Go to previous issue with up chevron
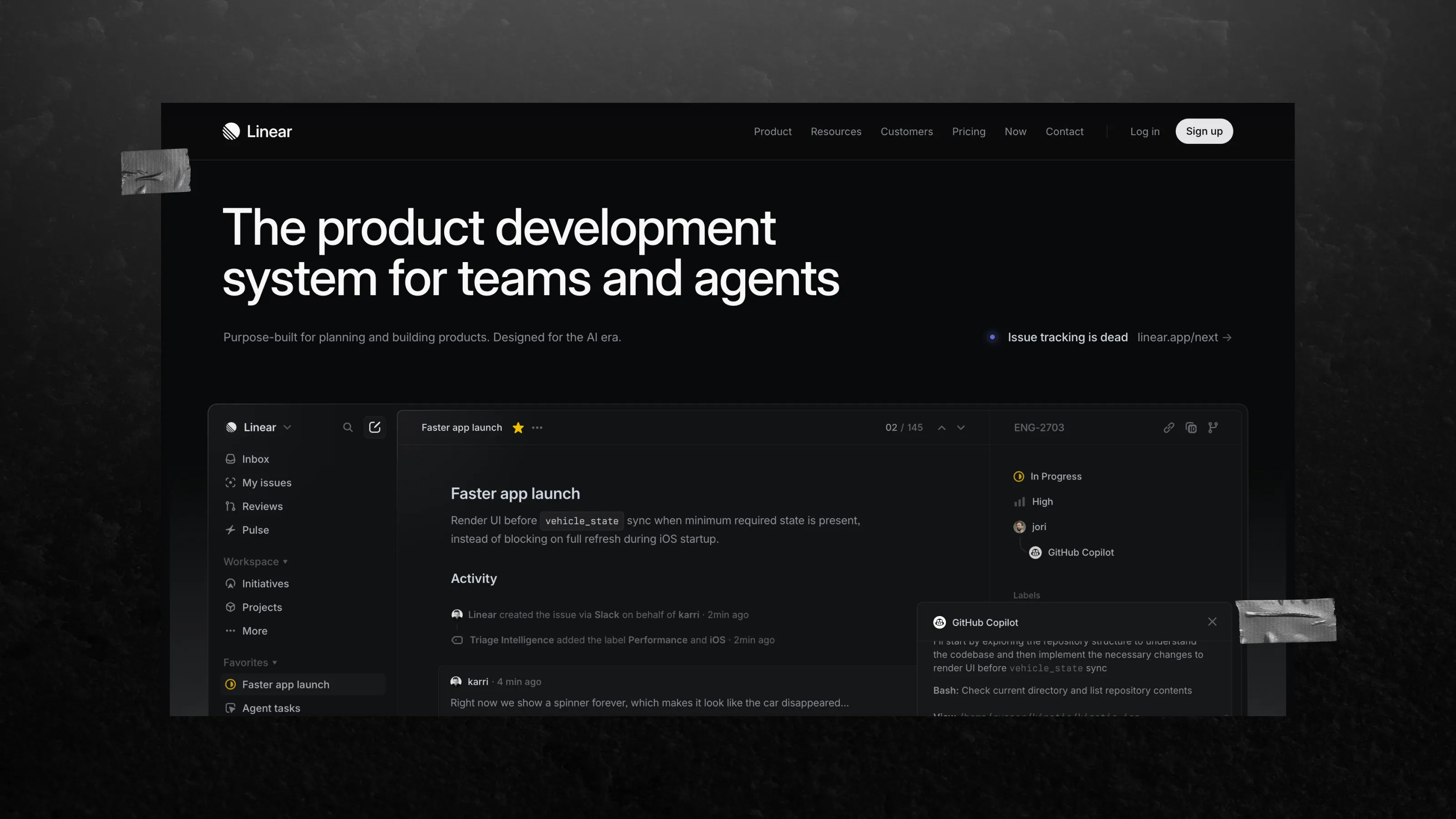This screenshot has height=819, width=1456. pos(942,428)
